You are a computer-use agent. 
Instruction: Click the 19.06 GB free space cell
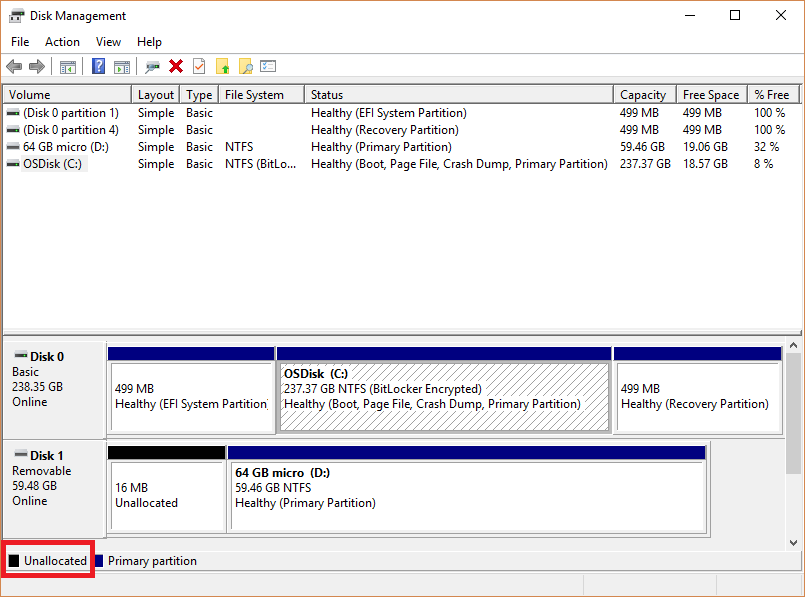(x=705, y=147)
